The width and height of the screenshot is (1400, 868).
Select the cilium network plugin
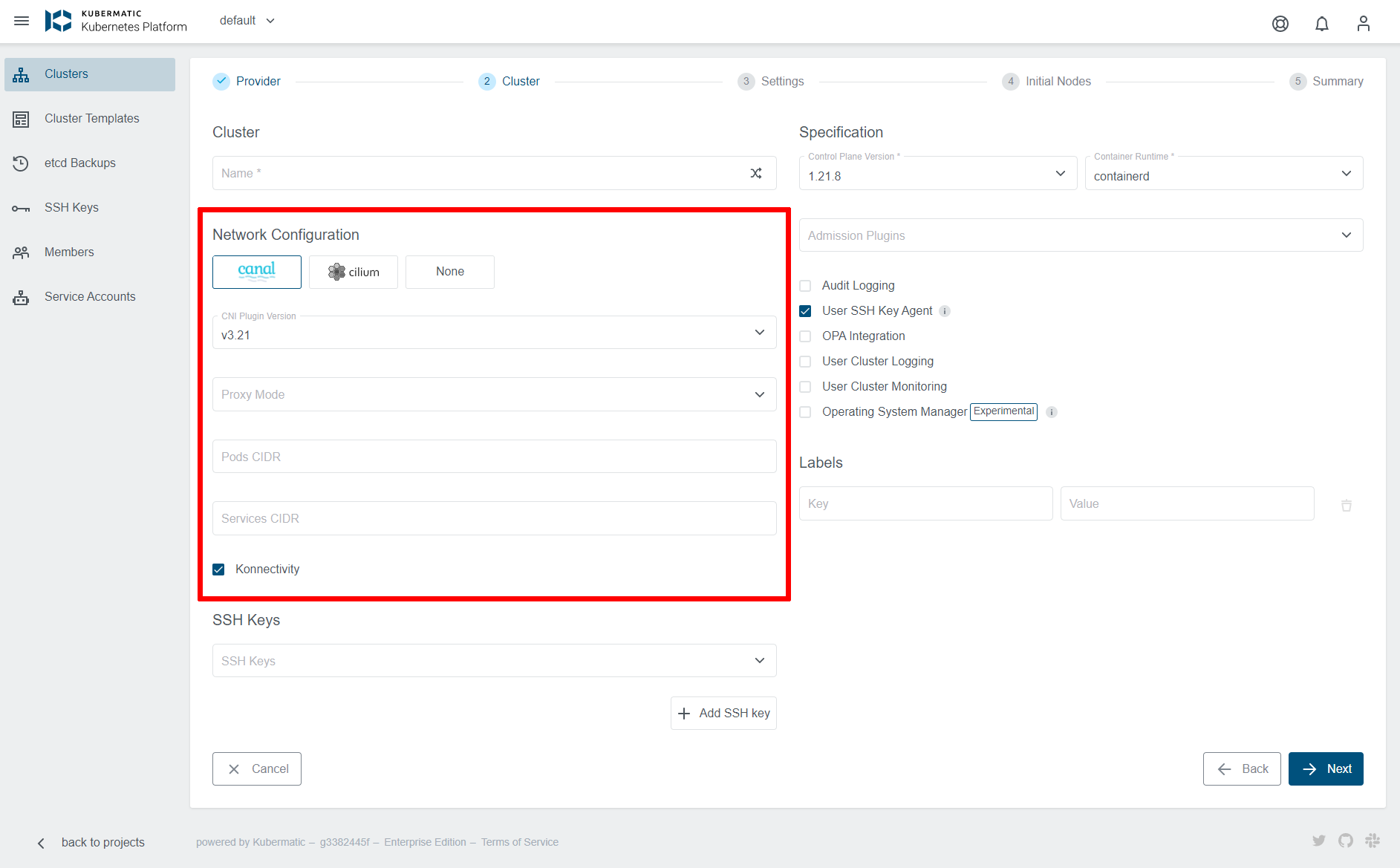coord(353,272)
